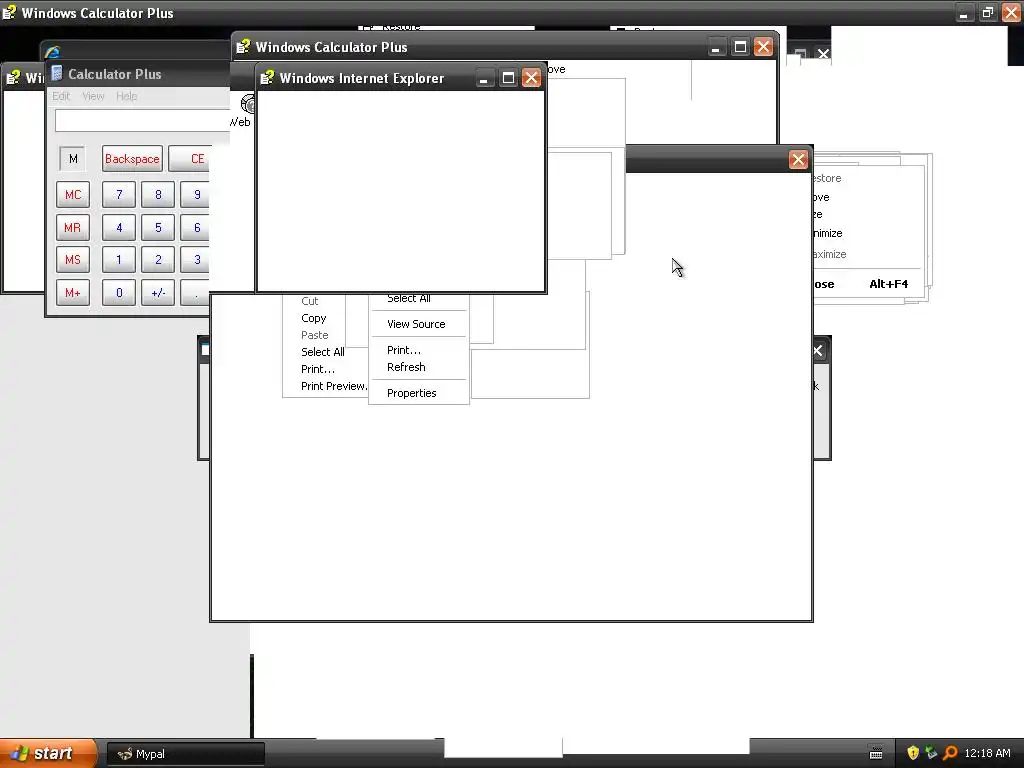Close the top-most Windows Calculator Plus window
This screenshot has height=768, width=1024.
(x=1011, y=12)
